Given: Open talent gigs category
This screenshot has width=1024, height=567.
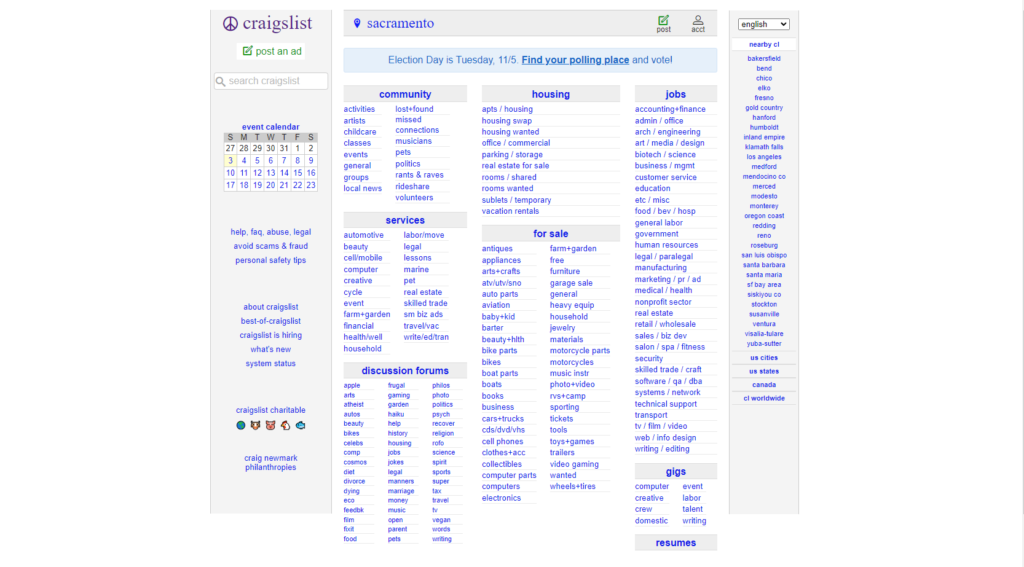Looking at the screenshot, I should (x=692, y=510).
